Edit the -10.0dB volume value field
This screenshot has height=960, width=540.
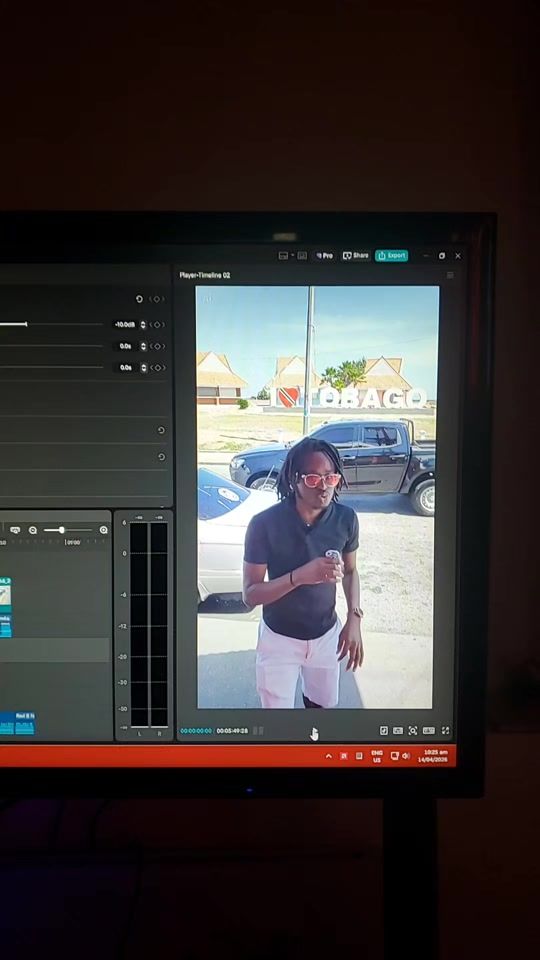point(125,324)
